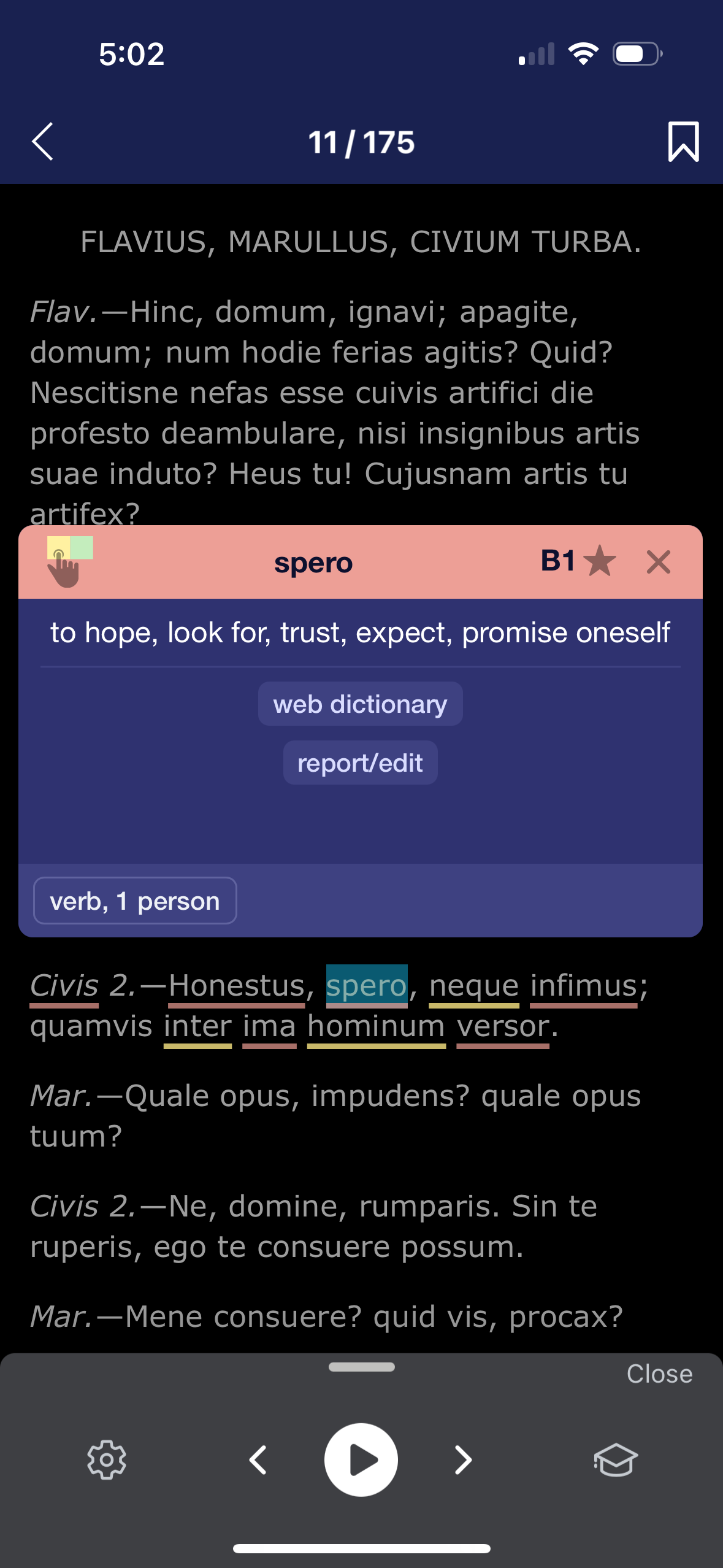This screenshot has height=1568, width=723.
Task: Open the study mode graduation cap
Action: pos(616,1460)
